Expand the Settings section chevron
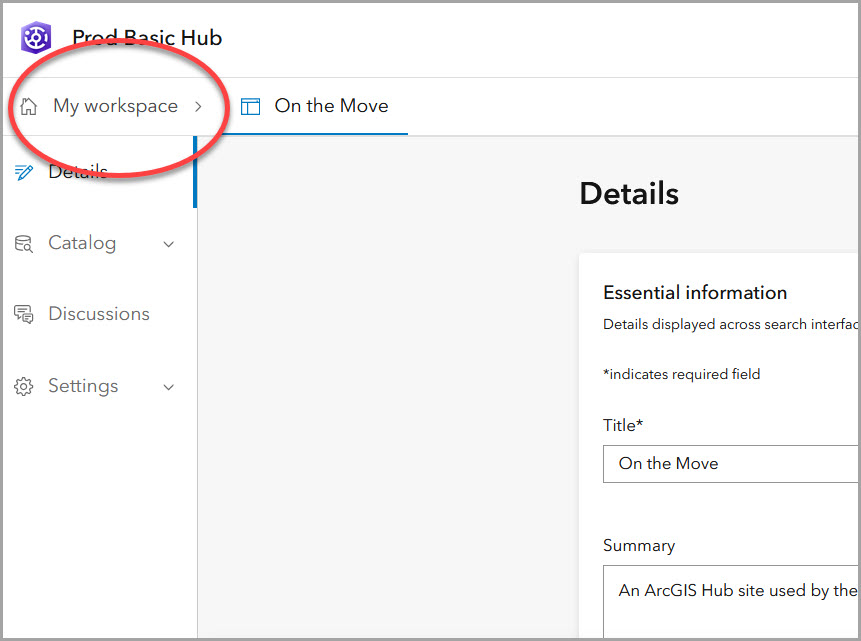 point(169,387)
